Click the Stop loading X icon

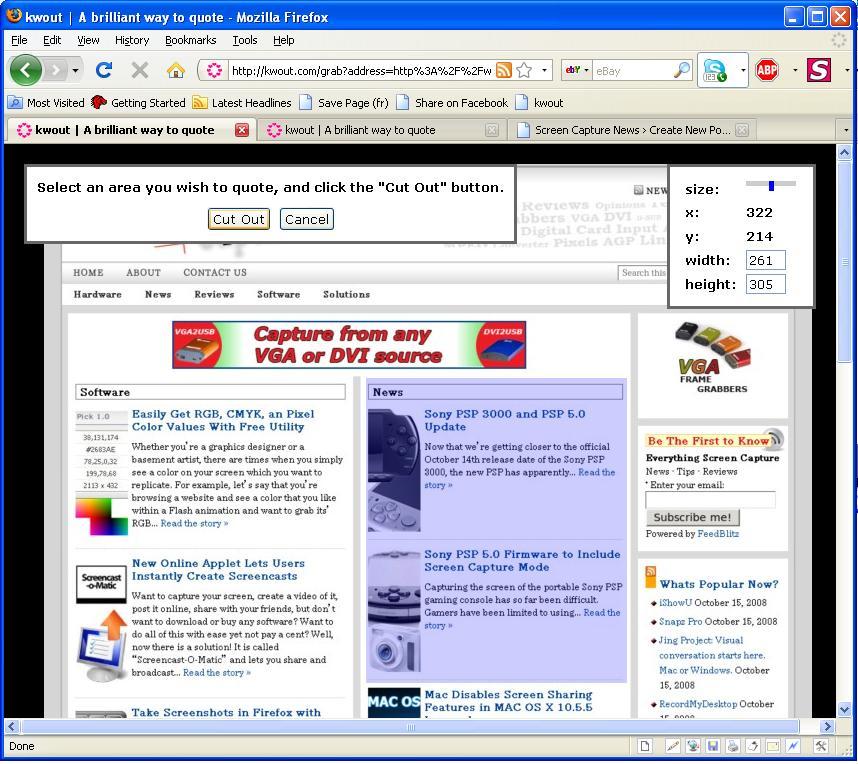(140, 70)
